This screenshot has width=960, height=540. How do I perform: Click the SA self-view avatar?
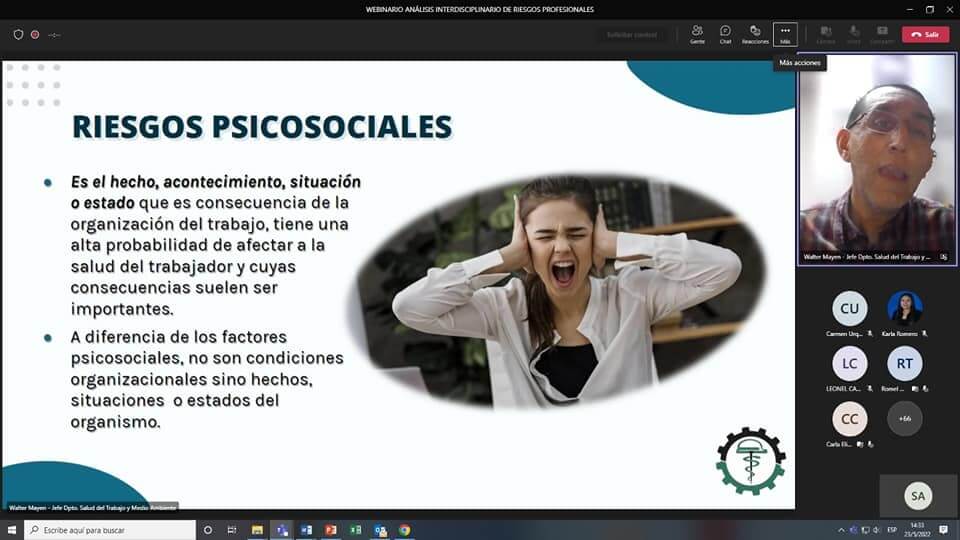[918, 496]
